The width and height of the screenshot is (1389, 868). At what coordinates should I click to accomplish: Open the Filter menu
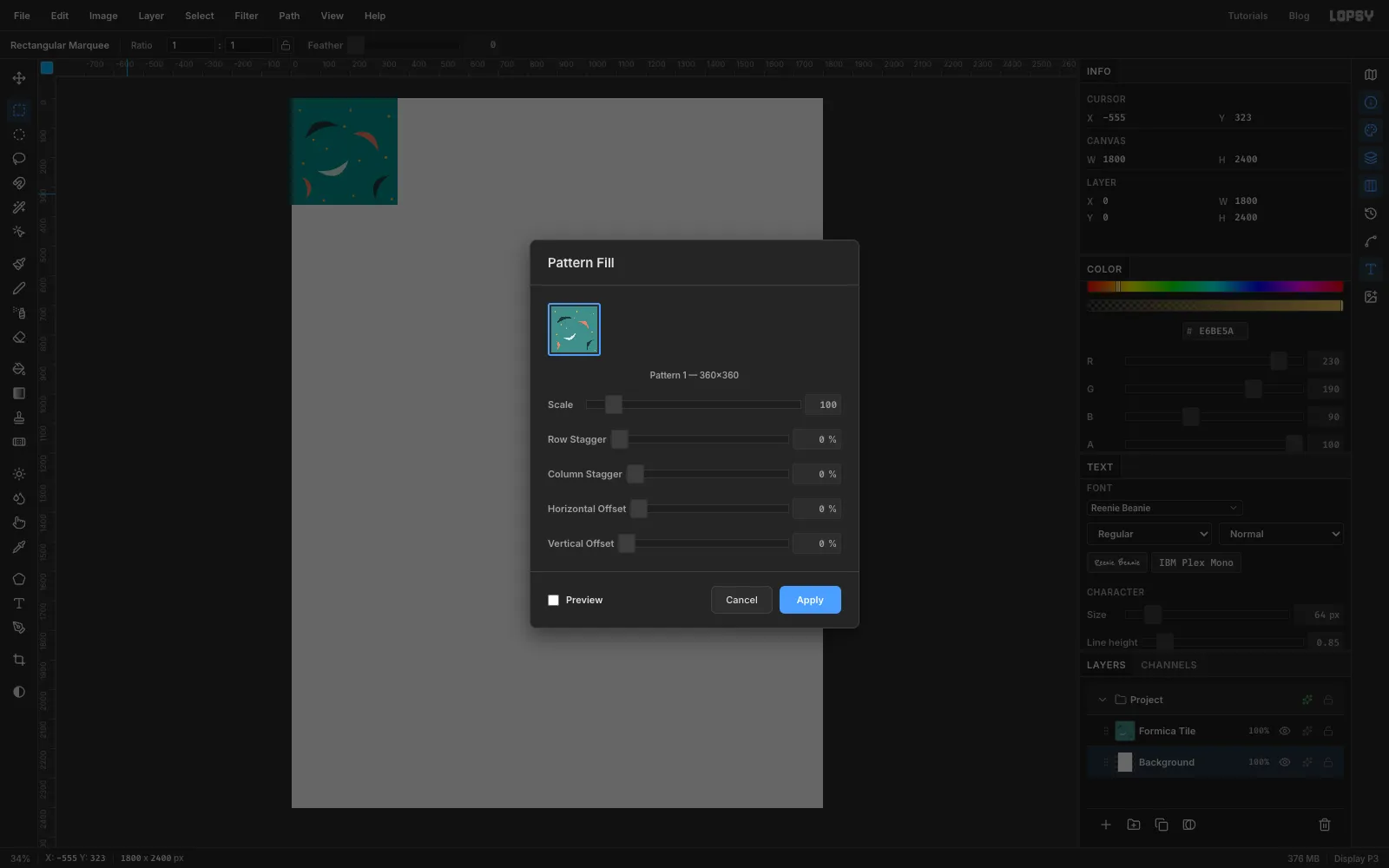(x=247, y=16)
